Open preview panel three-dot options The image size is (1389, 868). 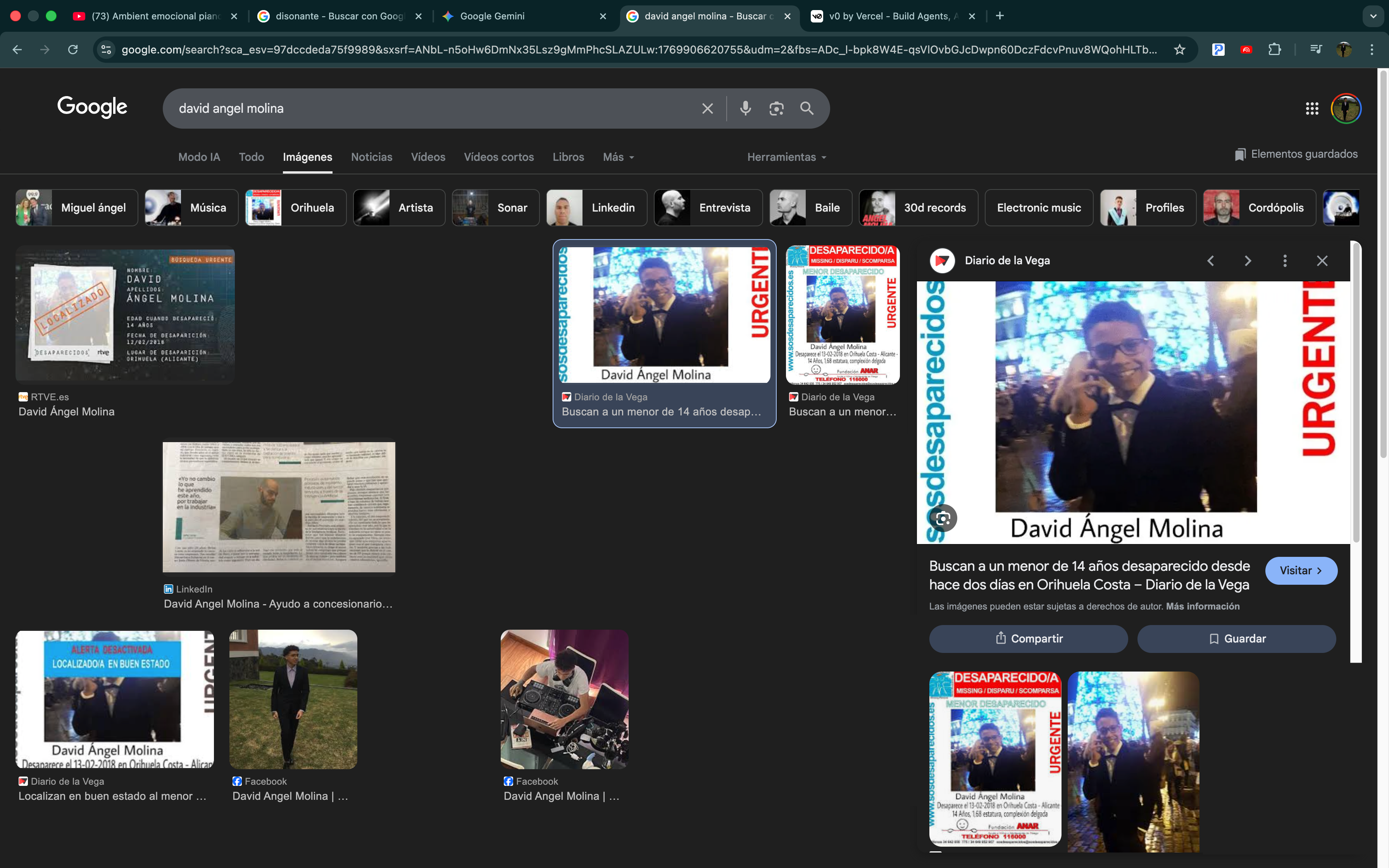pyautogui.click(x=1284, y=261)
